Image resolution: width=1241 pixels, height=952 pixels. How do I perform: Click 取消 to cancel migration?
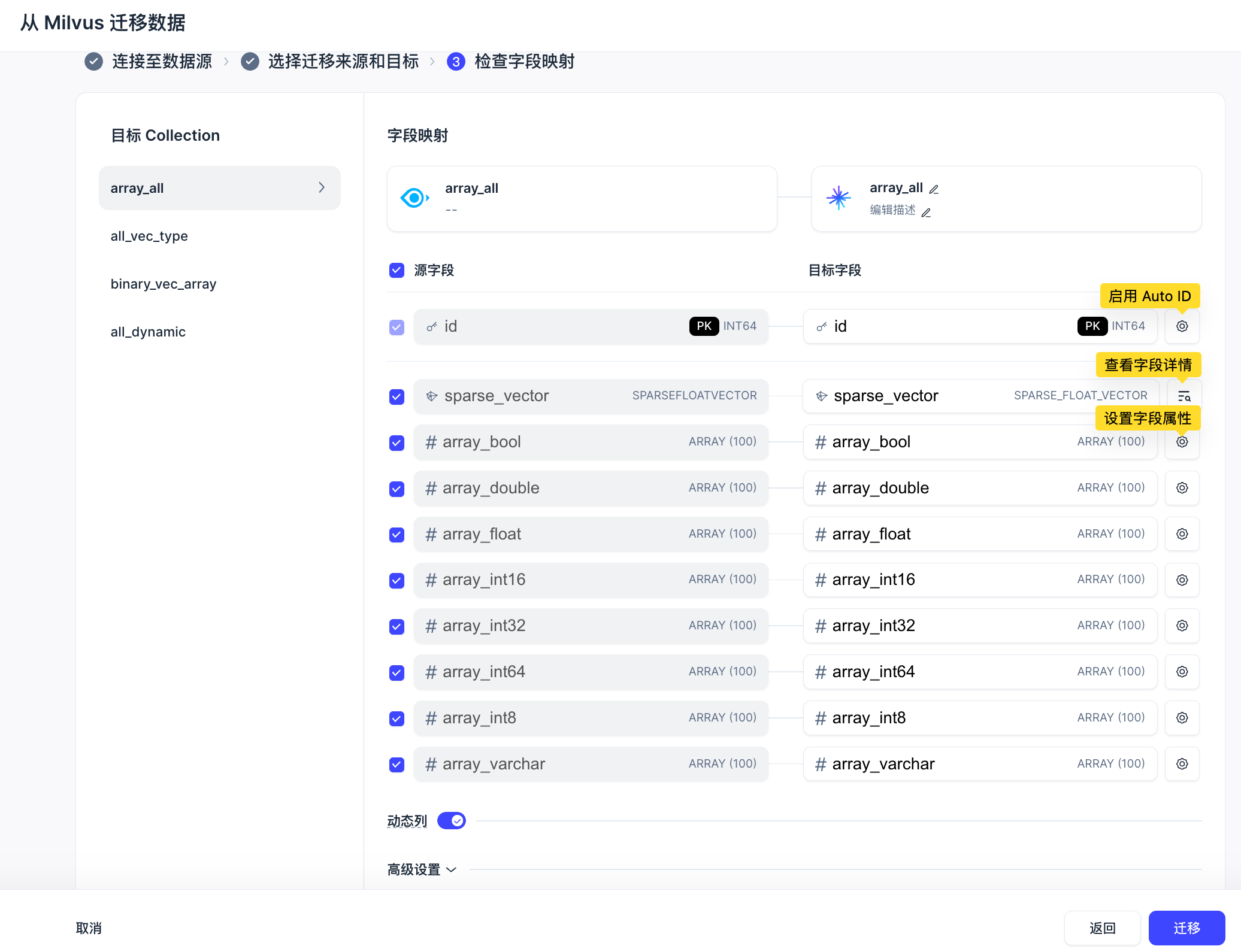pyautogui.click(x=89, y=928)
